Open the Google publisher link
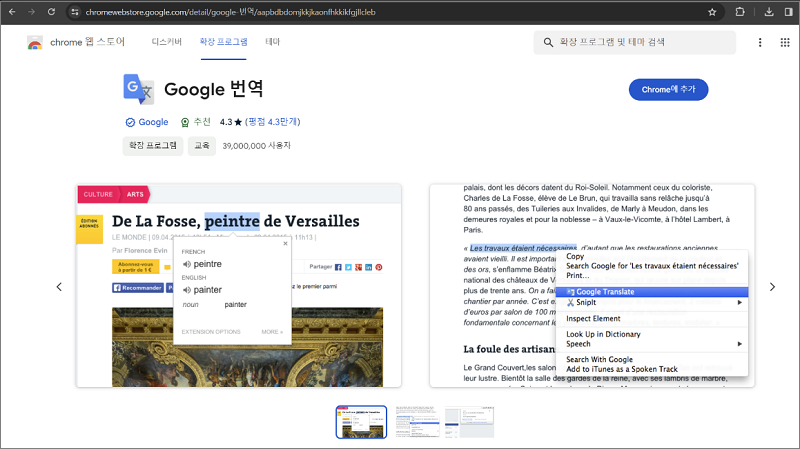 (x=153, y=122)
